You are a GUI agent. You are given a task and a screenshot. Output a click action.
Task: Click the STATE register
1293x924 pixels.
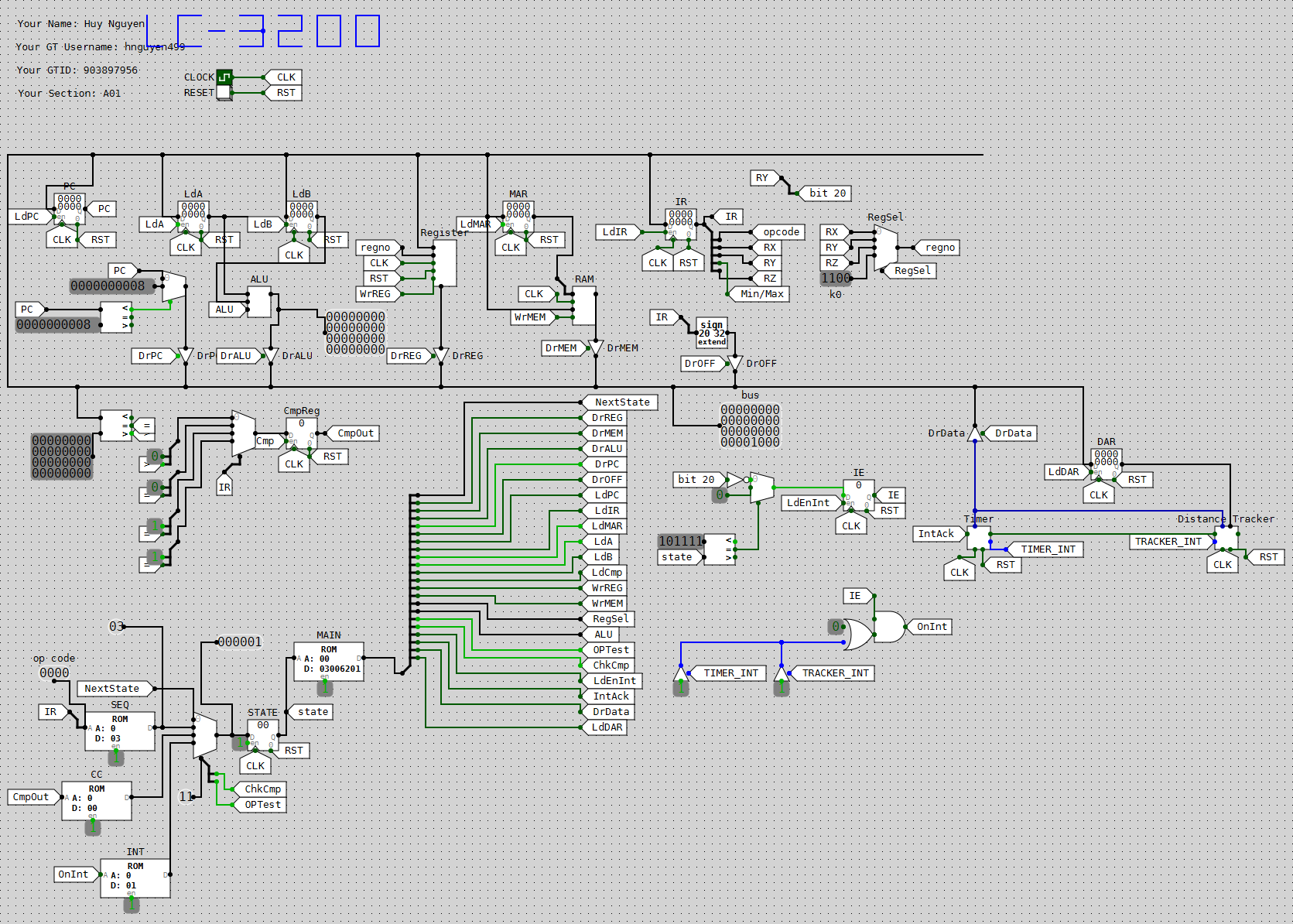pyautogui.click(x=263, y=735)
